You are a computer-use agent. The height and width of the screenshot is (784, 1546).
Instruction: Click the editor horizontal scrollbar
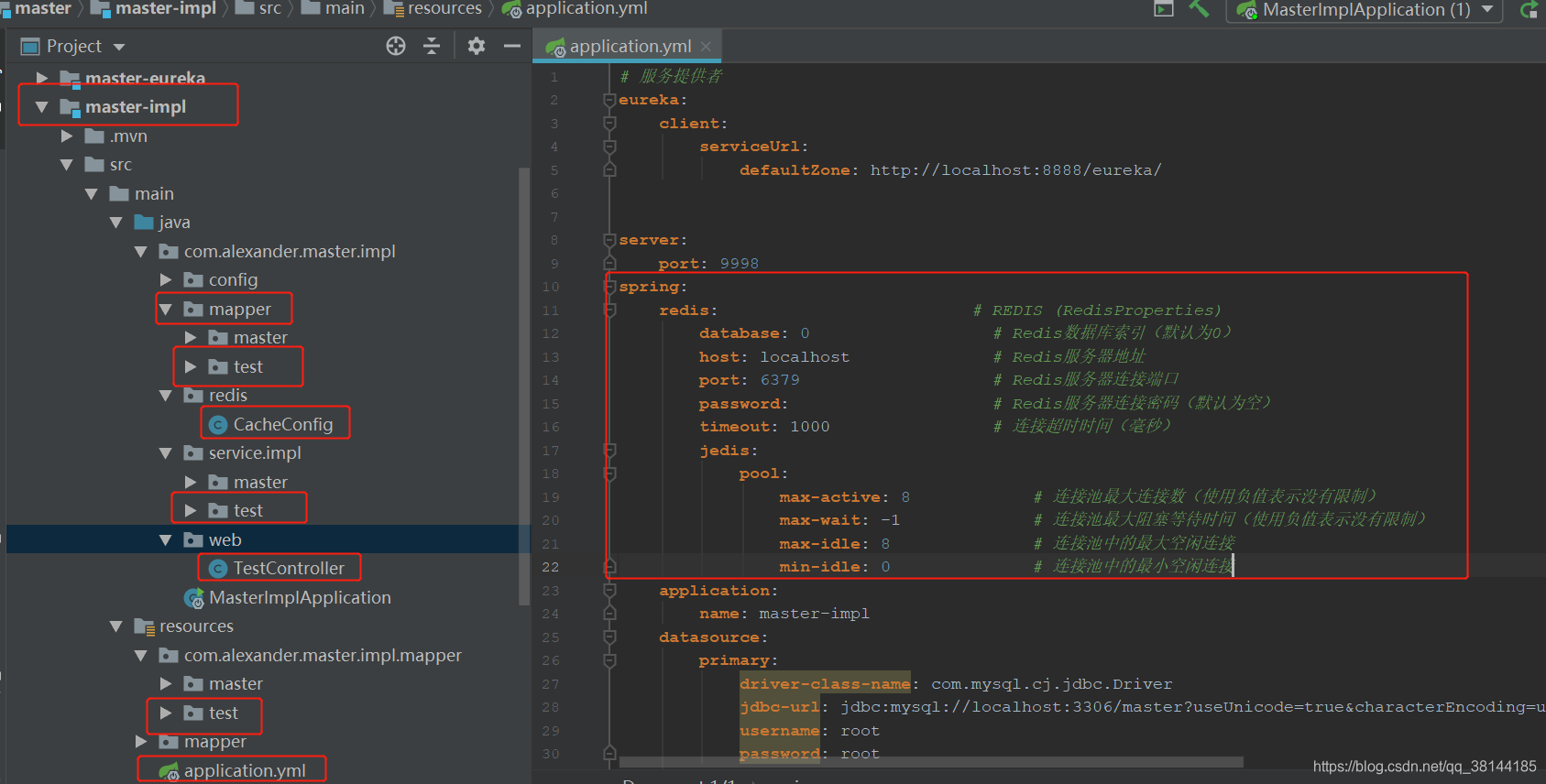click(931, 762)
